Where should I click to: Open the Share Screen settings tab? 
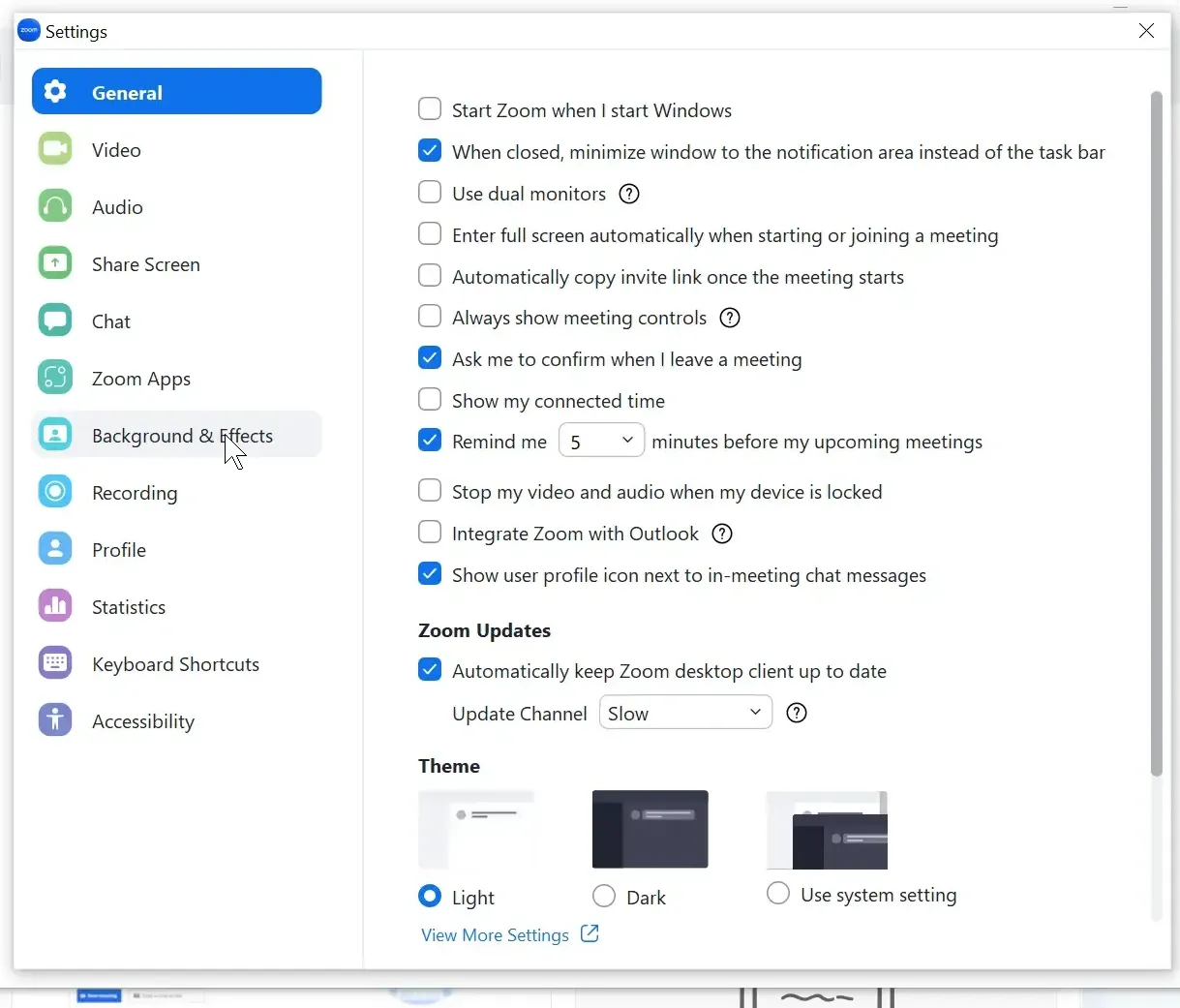(x=177, y=263)
